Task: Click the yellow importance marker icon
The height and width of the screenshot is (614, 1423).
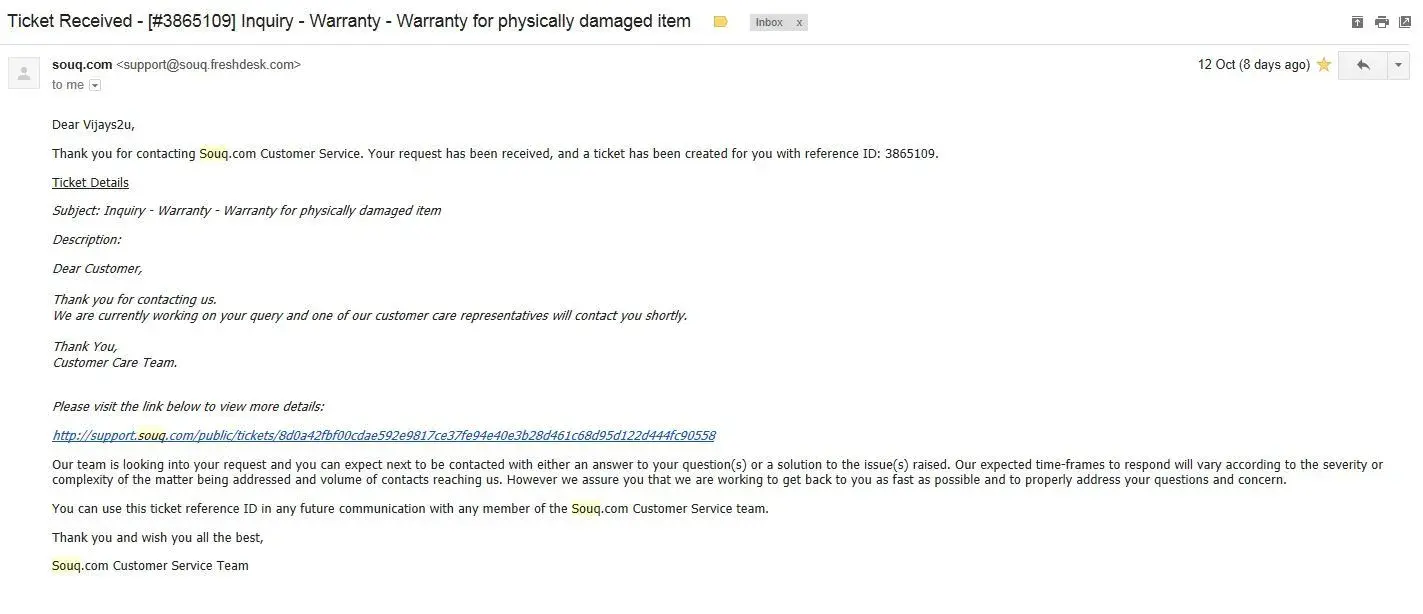Action: pos(720,22)
